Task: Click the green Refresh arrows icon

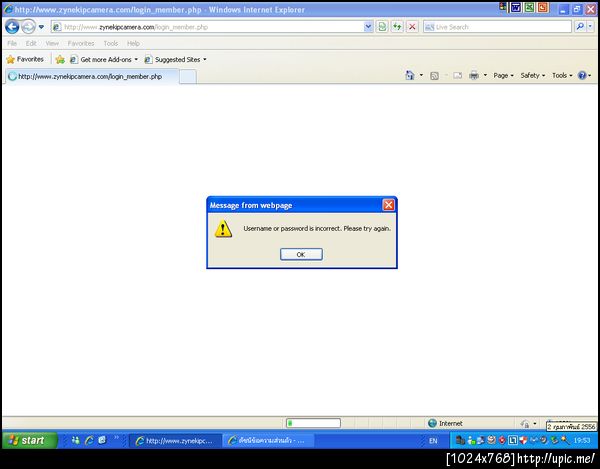Action: (x=397, y=27)
